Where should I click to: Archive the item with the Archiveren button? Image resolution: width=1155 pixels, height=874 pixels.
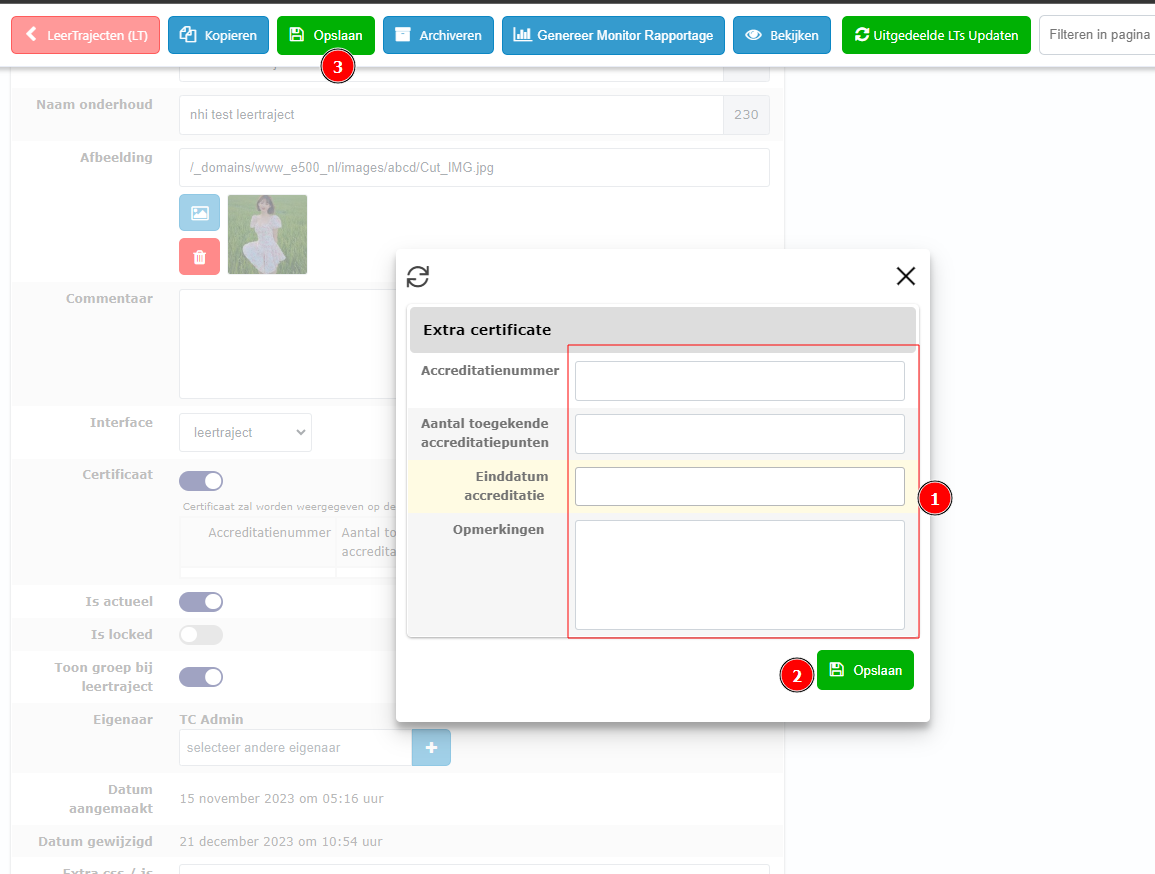point(438,35)
